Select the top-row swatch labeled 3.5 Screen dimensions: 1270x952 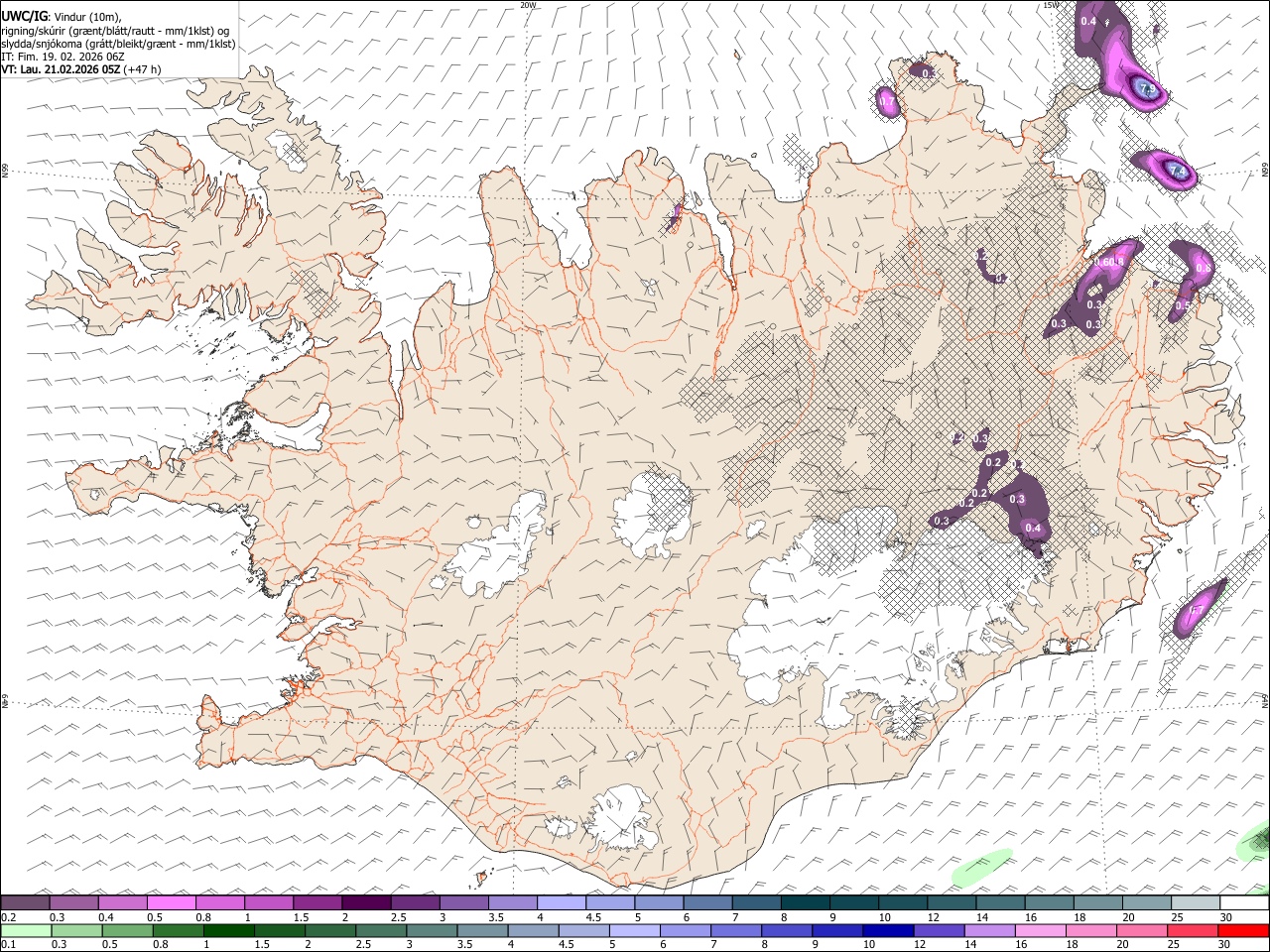click(511, 902)
